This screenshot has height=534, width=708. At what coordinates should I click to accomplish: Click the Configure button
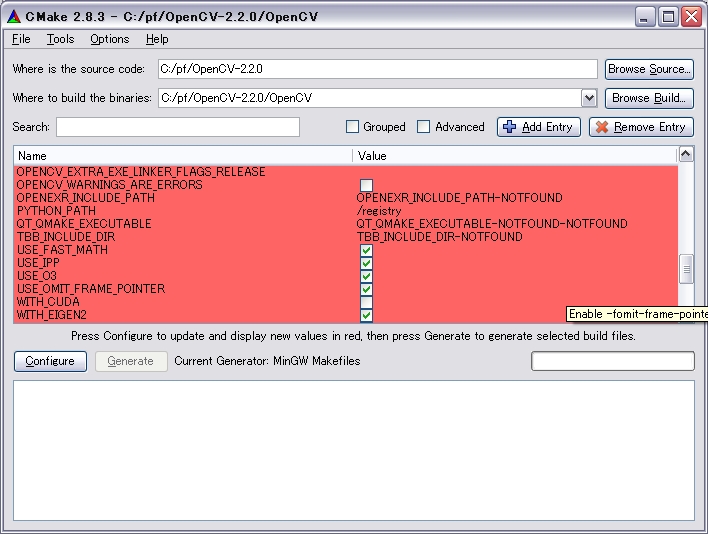(50, 361)
